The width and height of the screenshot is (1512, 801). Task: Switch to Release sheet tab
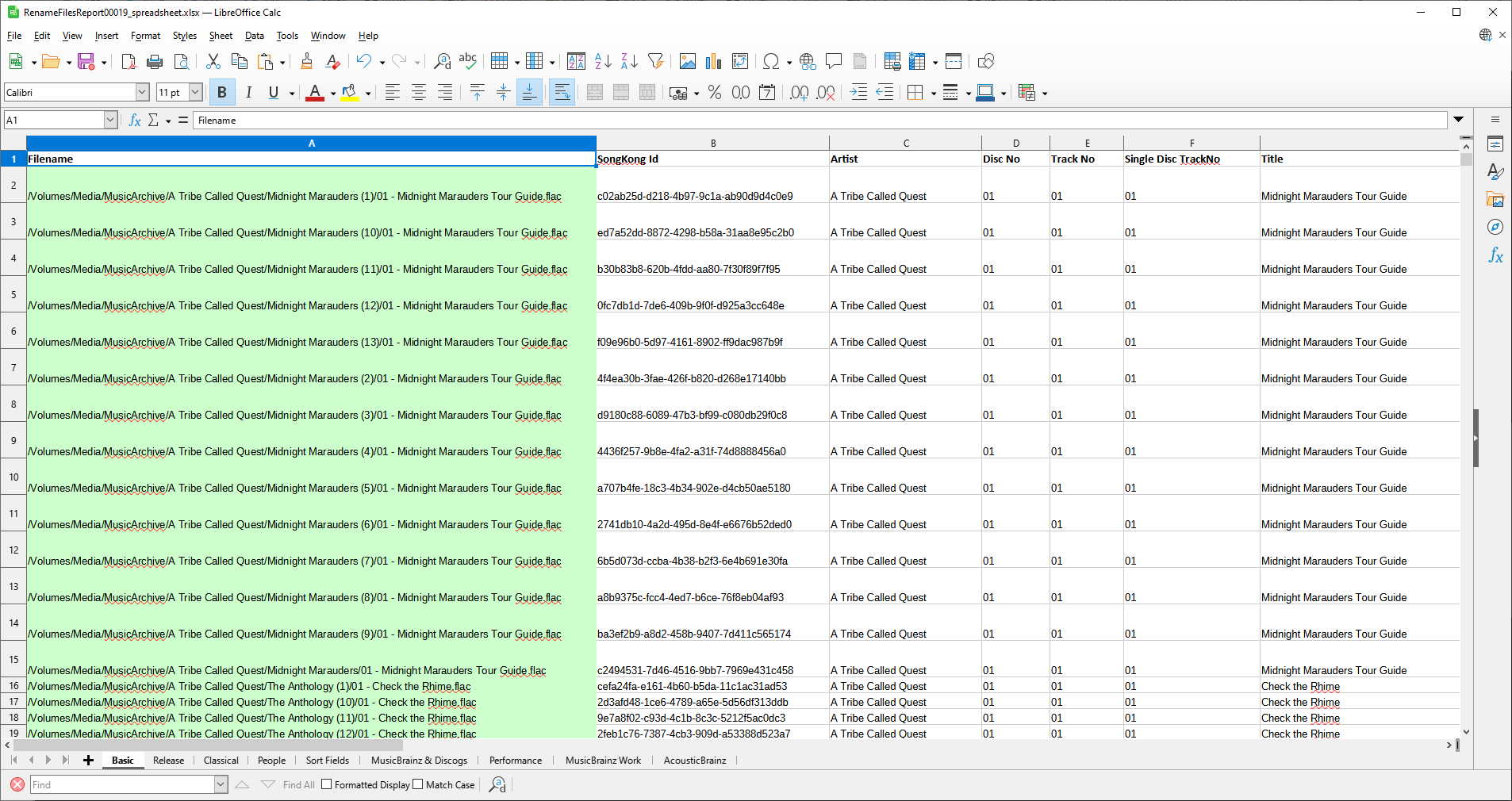(168, 761)
